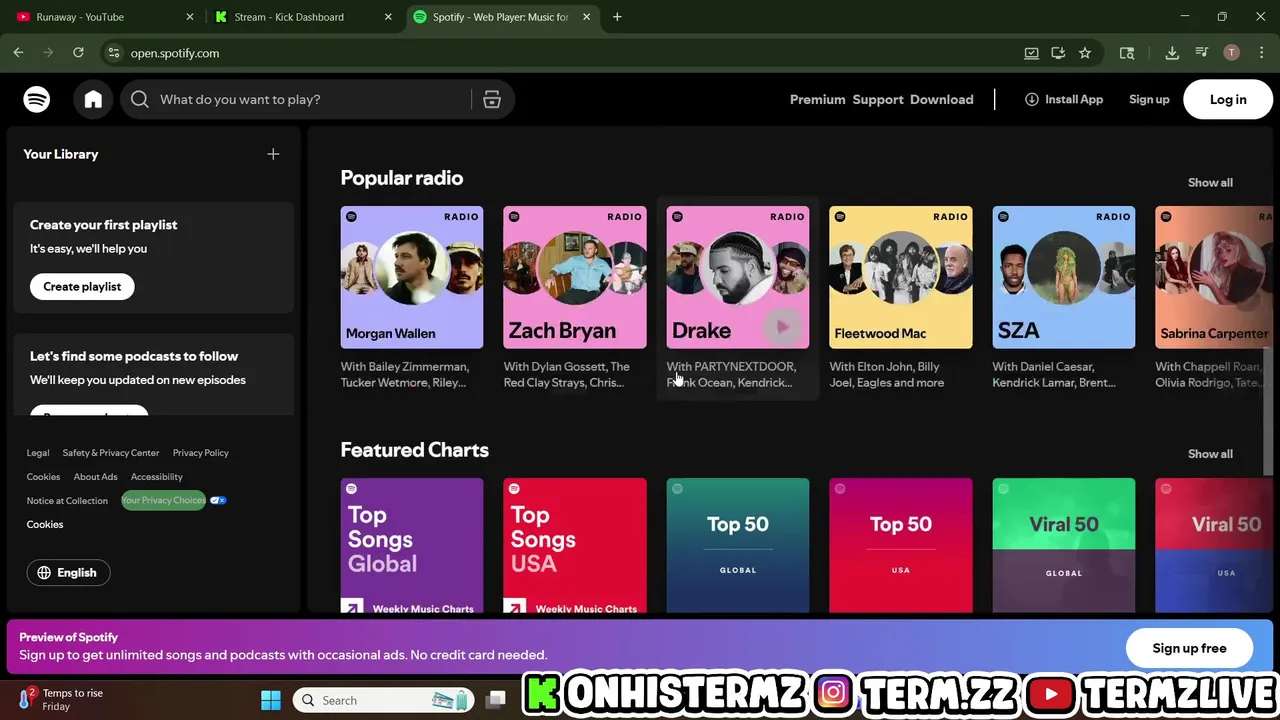
Task: Open Morgan Wallen radio card
Action: point(411,298)
